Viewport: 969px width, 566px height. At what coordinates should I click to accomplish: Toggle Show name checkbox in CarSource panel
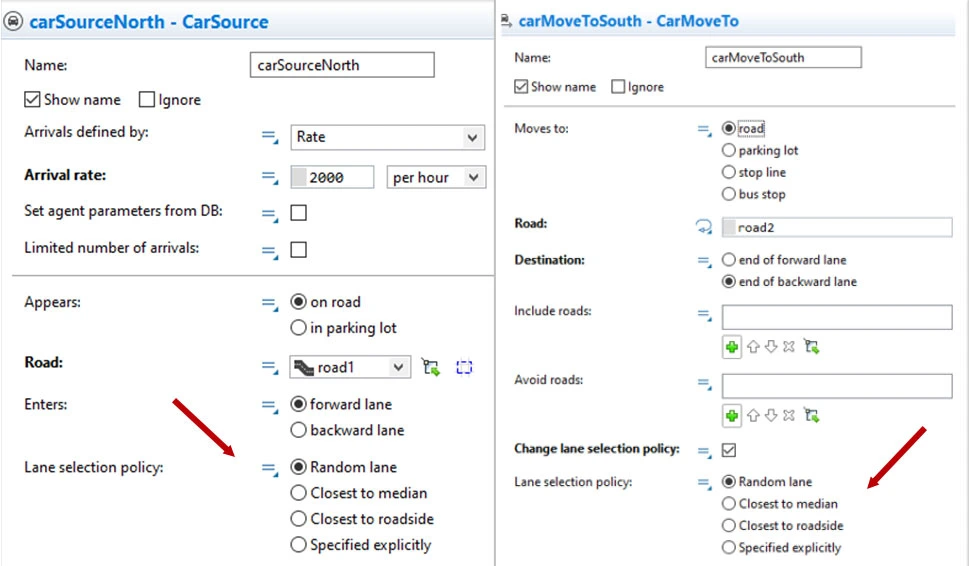click(32, 99)
